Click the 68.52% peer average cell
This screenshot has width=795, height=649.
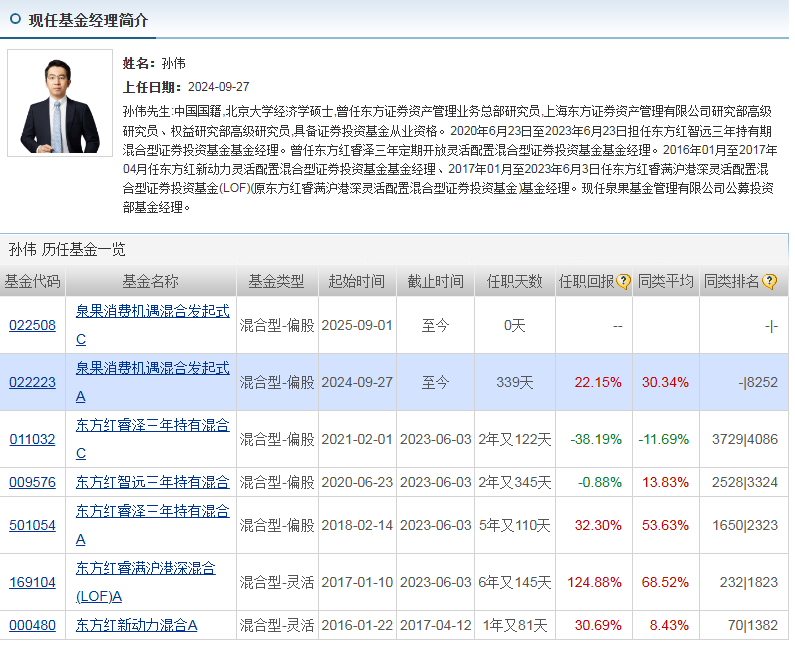(665, 582)
